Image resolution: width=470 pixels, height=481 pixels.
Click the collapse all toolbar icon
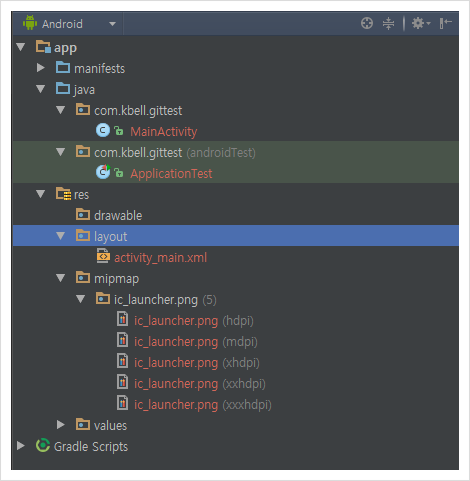point(388,23)
